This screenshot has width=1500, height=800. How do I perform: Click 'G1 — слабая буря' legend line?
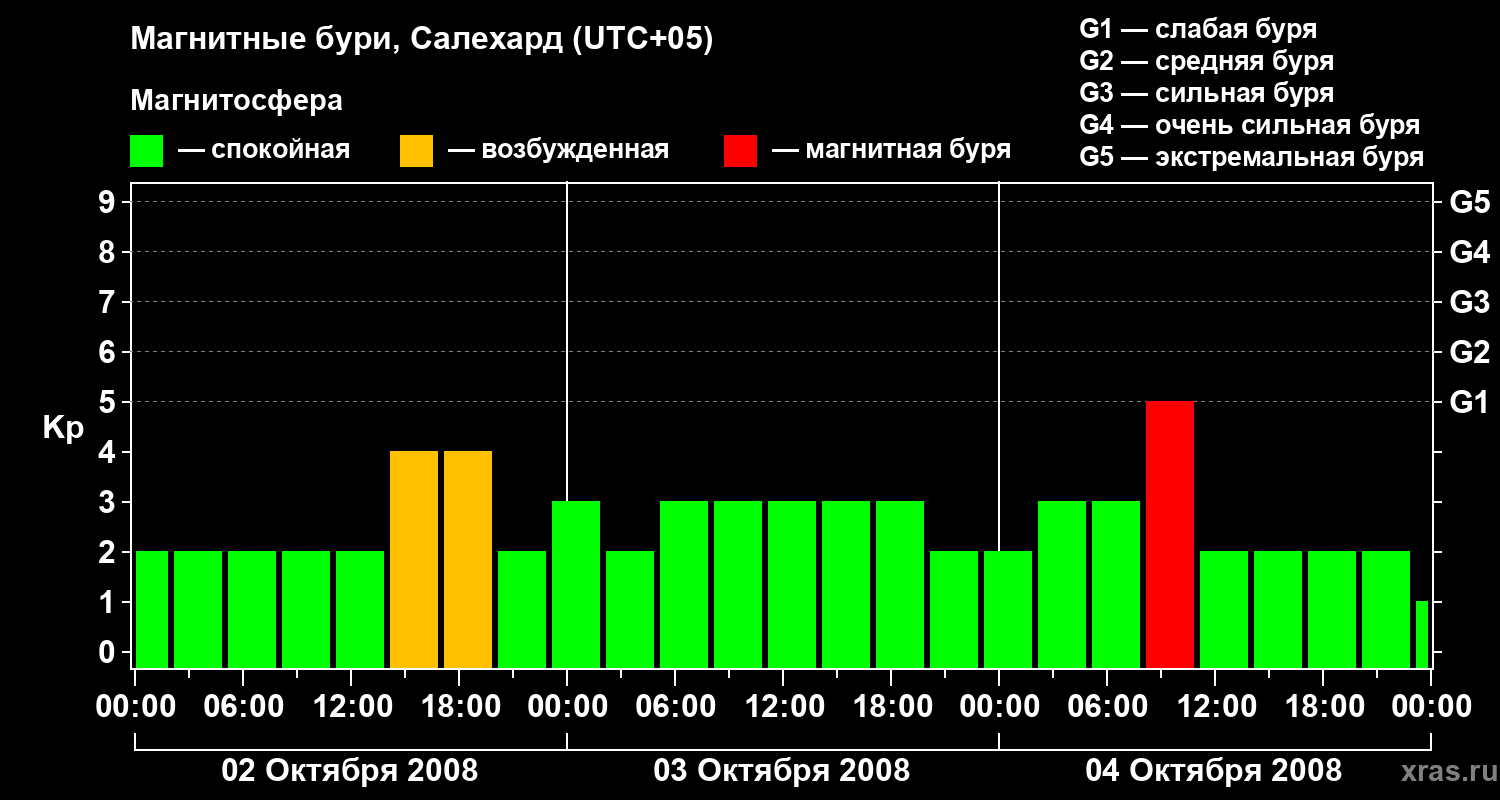(1198, 29)
